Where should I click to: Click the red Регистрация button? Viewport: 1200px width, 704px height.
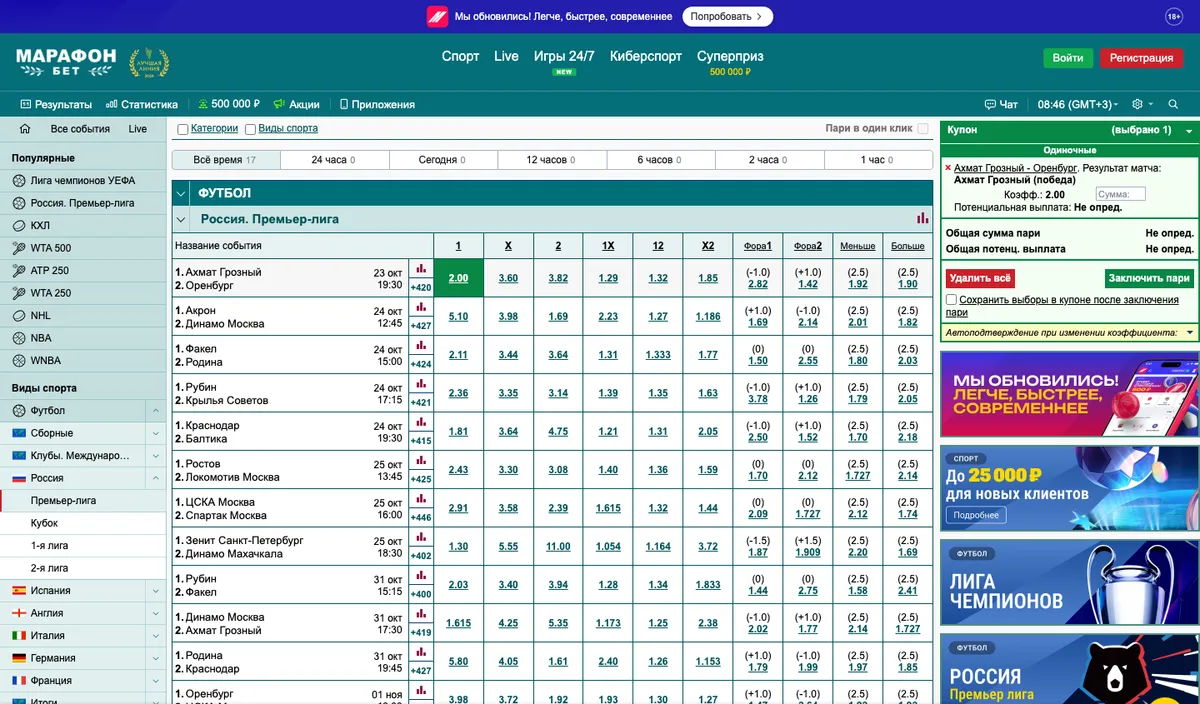[1141, 58]
